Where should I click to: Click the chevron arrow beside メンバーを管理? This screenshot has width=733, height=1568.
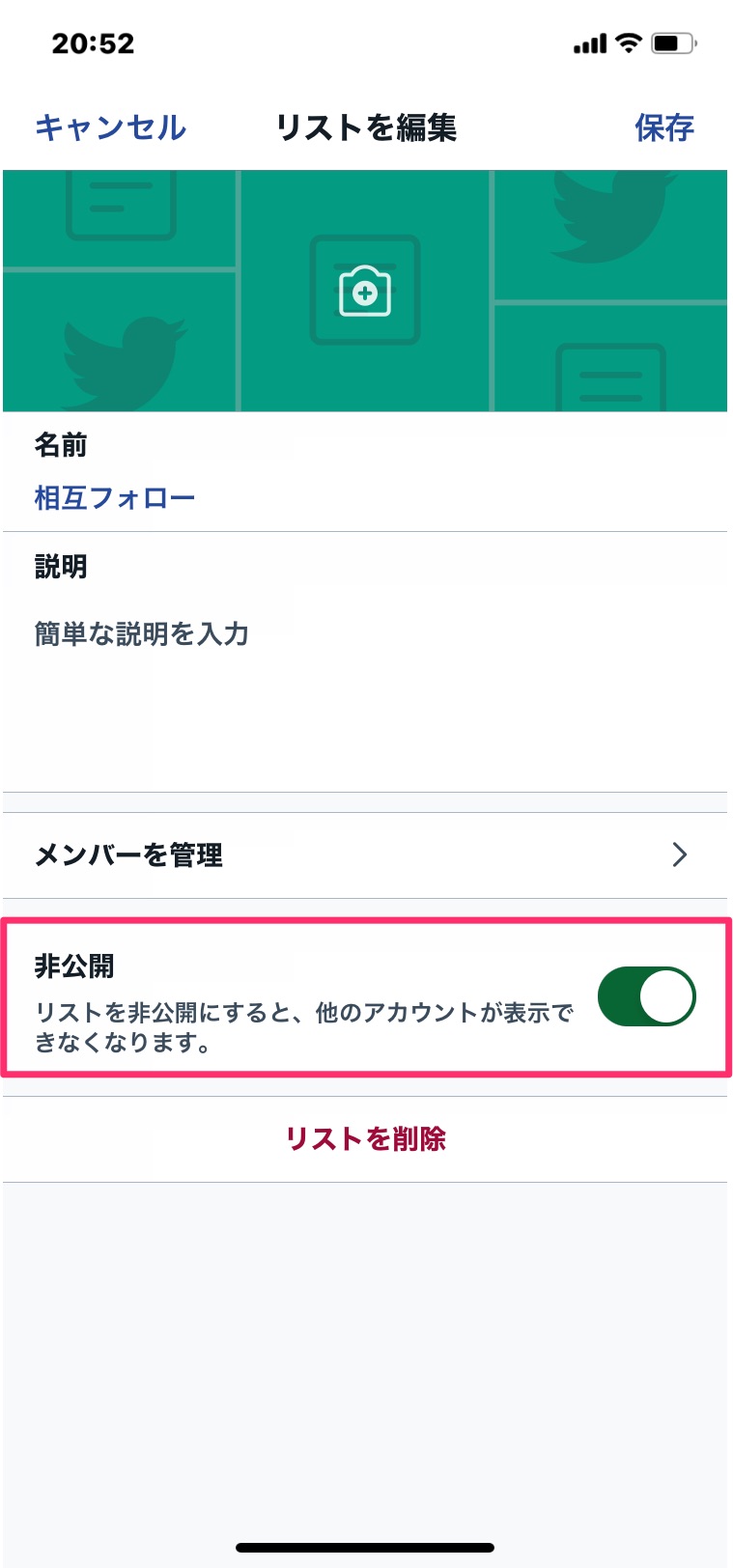[680, 854]
